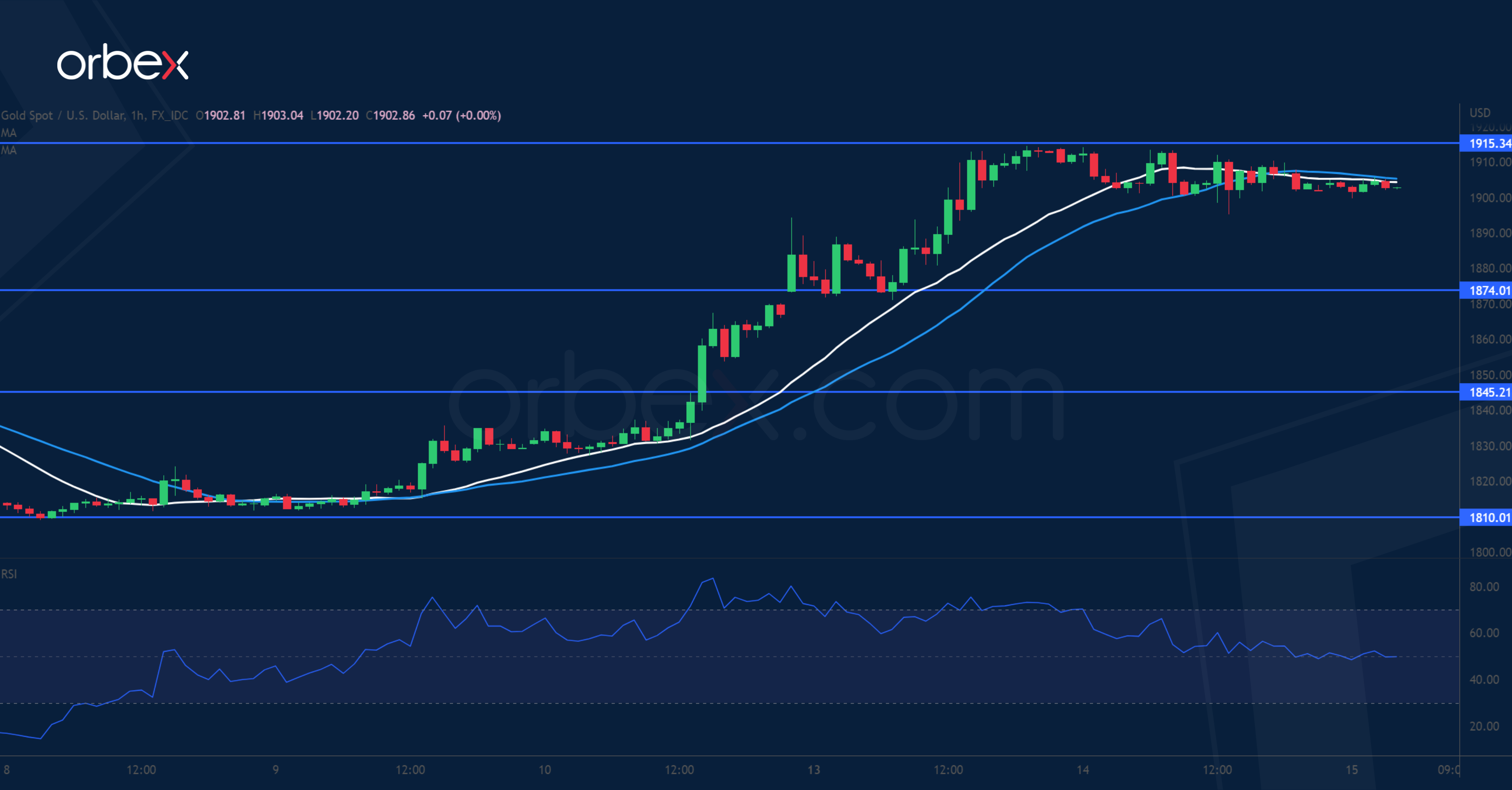
Task: Click date 13 on time axis
Action: (x=814, y=769)
